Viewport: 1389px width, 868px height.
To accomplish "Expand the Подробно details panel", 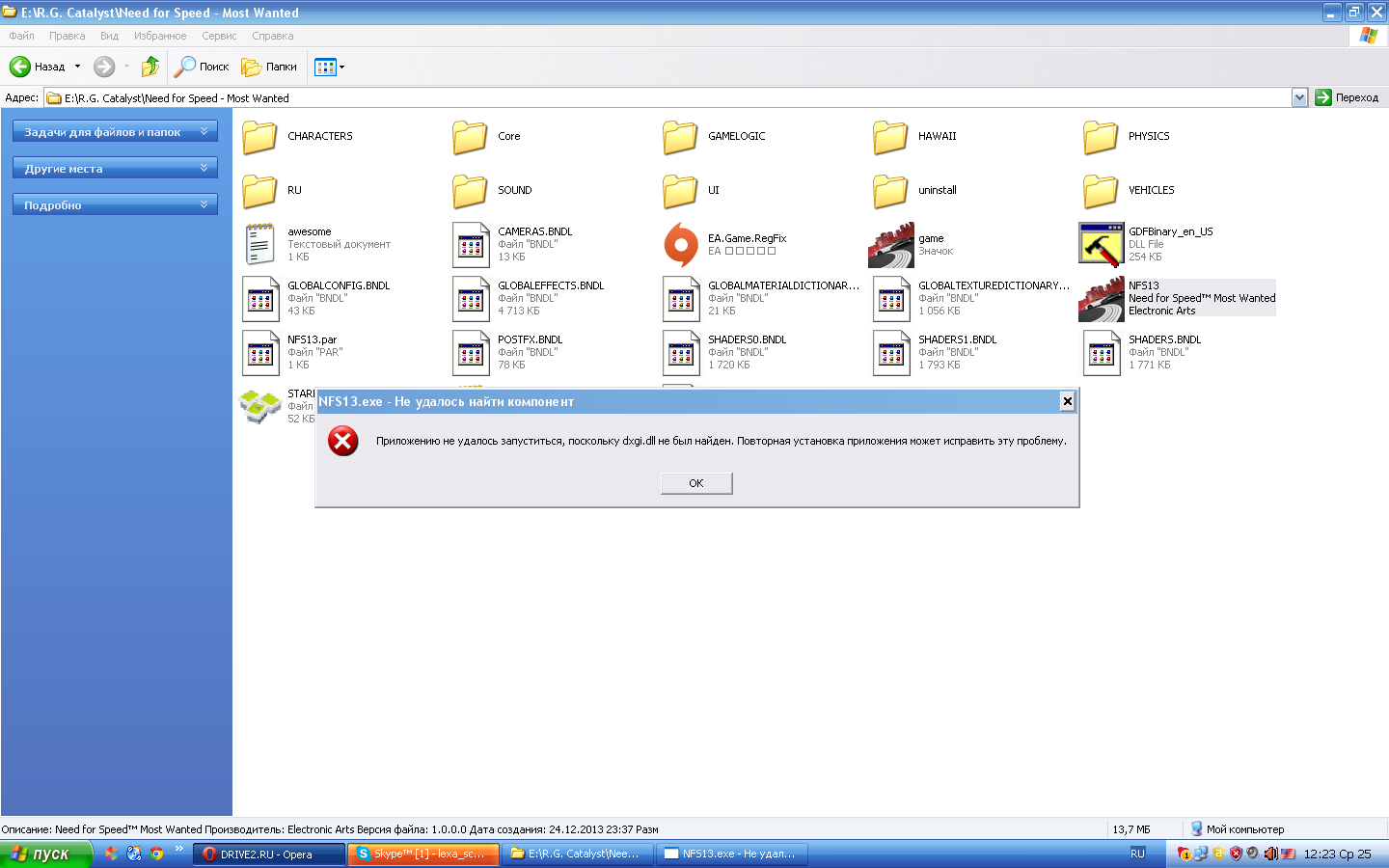I will point(115,204).
